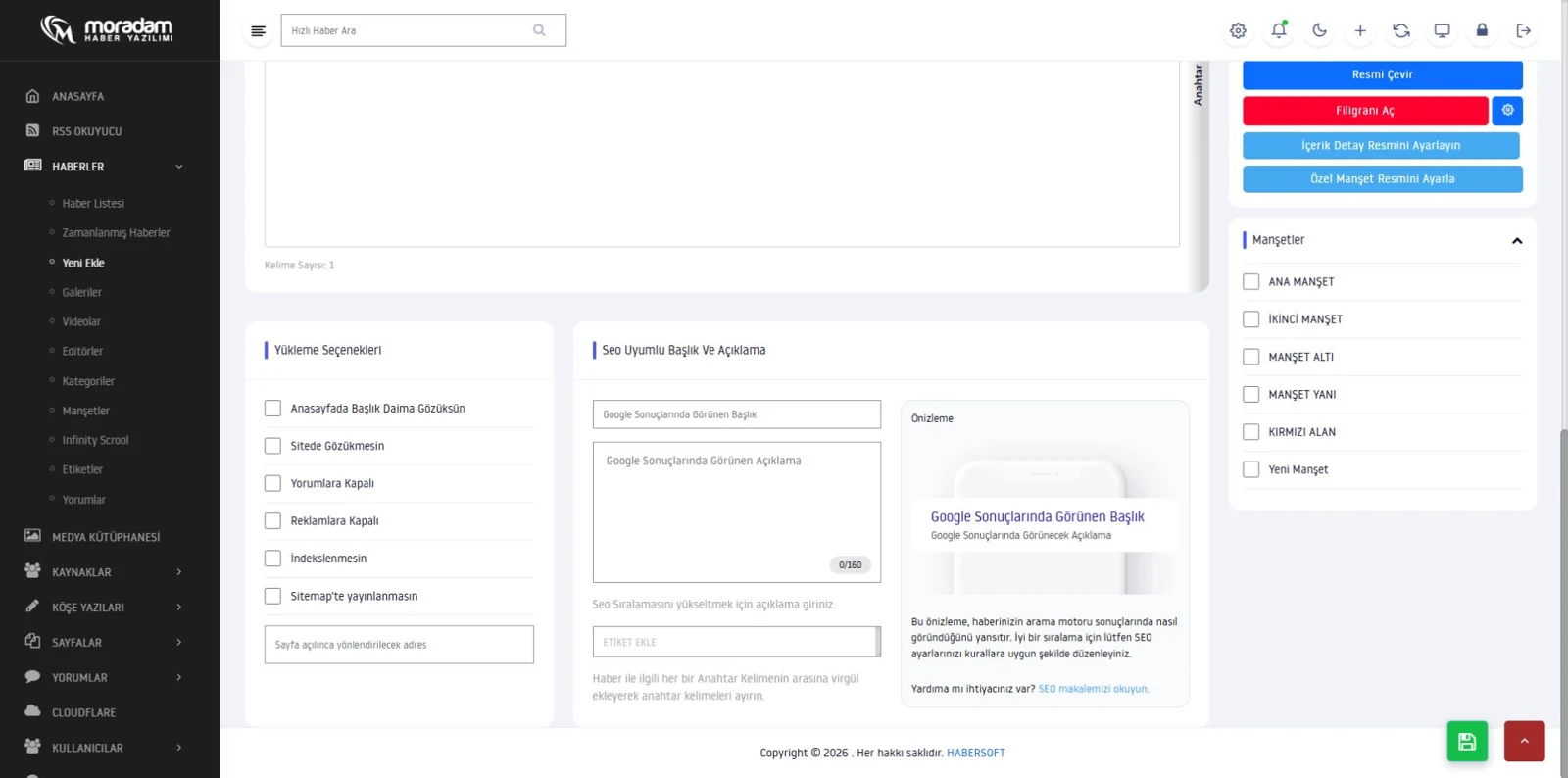This screenshot has width=1568, height=778.
Task: Toggle dark mode moon icon
Action: click(1319, 30)
